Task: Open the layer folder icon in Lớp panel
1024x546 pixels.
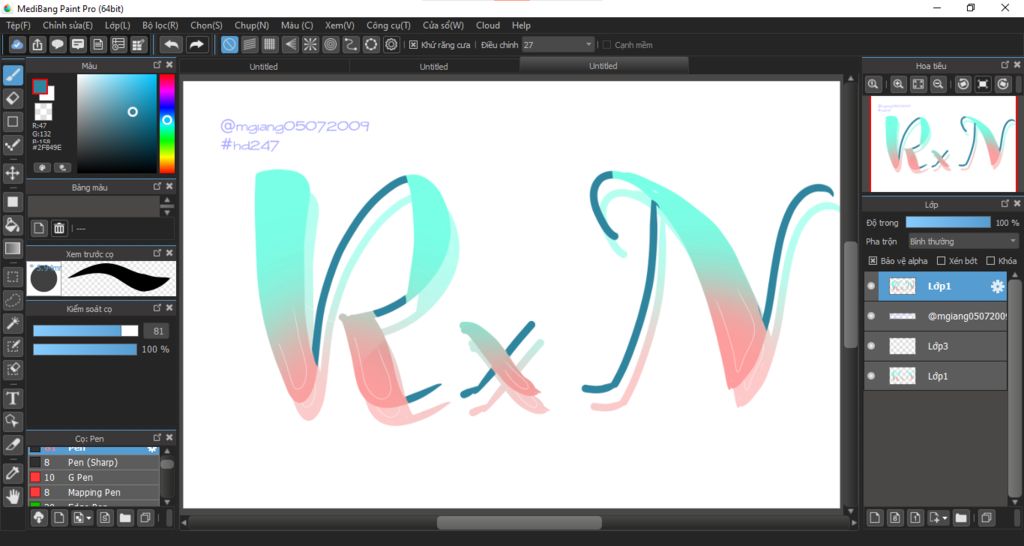Action: (961, 518)
